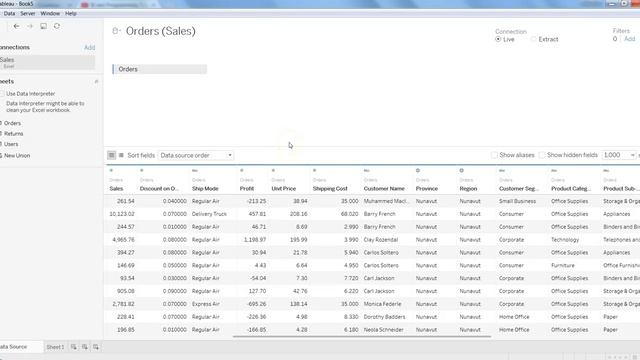The width and height of the screenshot is (640, 360).
Task: Switch to preview grid view icon
Action: (111, 155)
